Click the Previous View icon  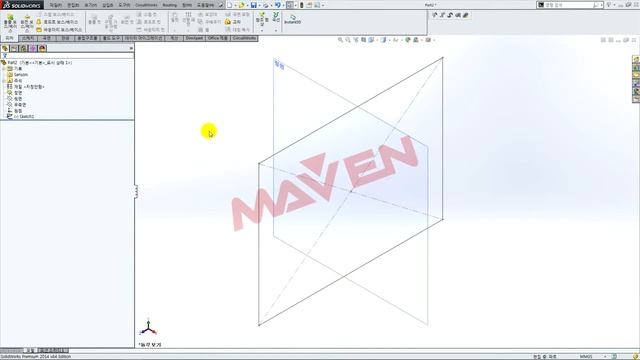(356, 40)
